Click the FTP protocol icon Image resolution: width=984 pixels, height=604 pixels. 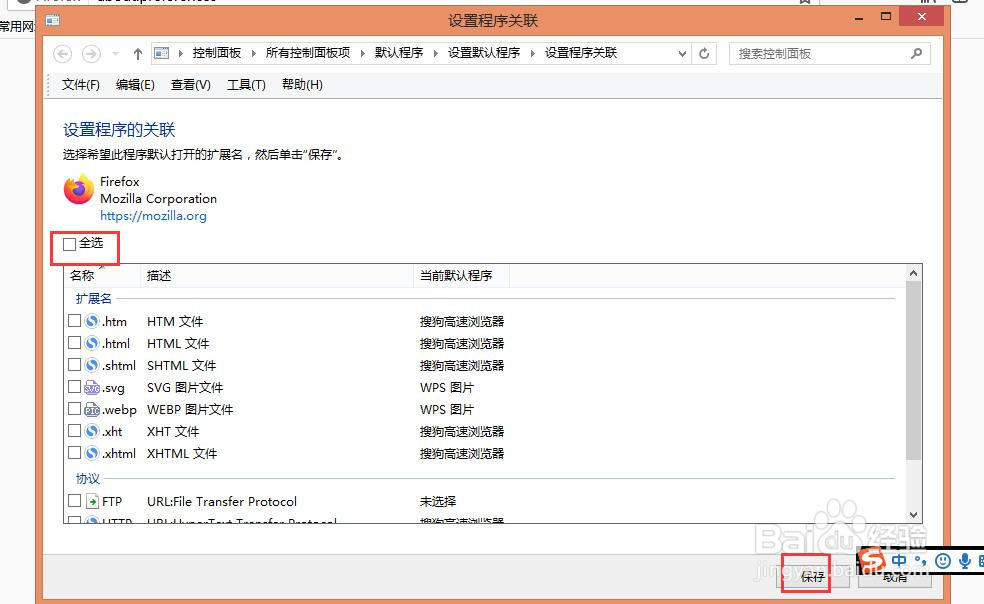[x=92, y=502]
